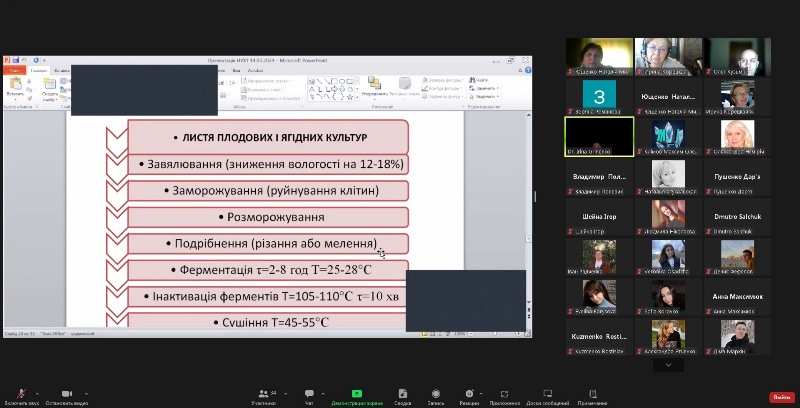Expand shapes gallery more arrow
Image resolution: width=800 pixels, height=408 pixels.
pos(358,97)
